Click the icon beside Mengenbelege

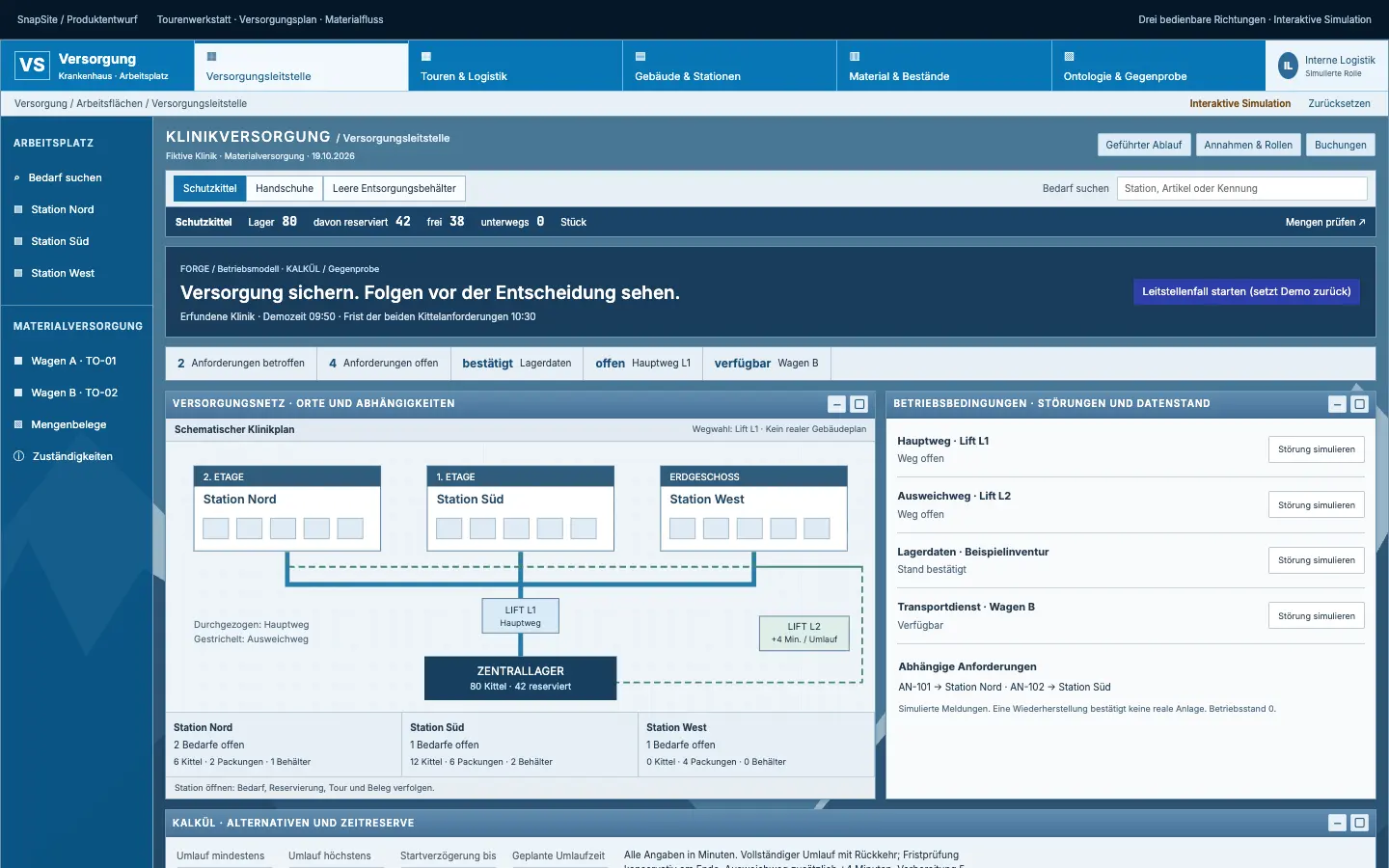click(18, 424)
